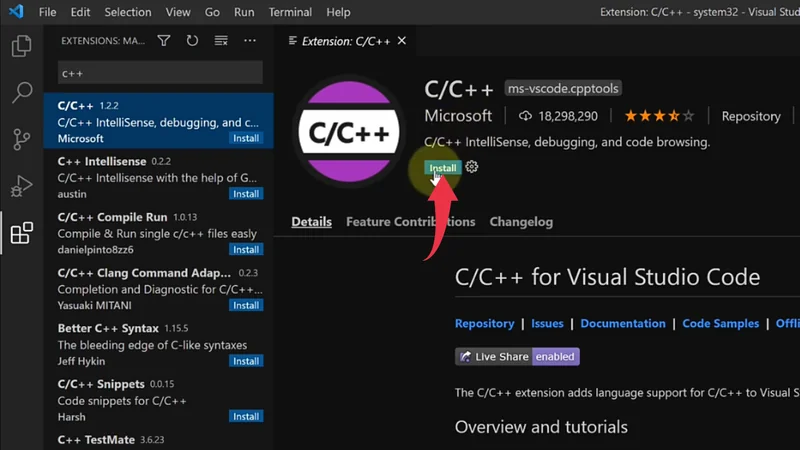This screenshot has width=800, height=450.
Task: Open the Documentation link
Action: click(622, 324)
